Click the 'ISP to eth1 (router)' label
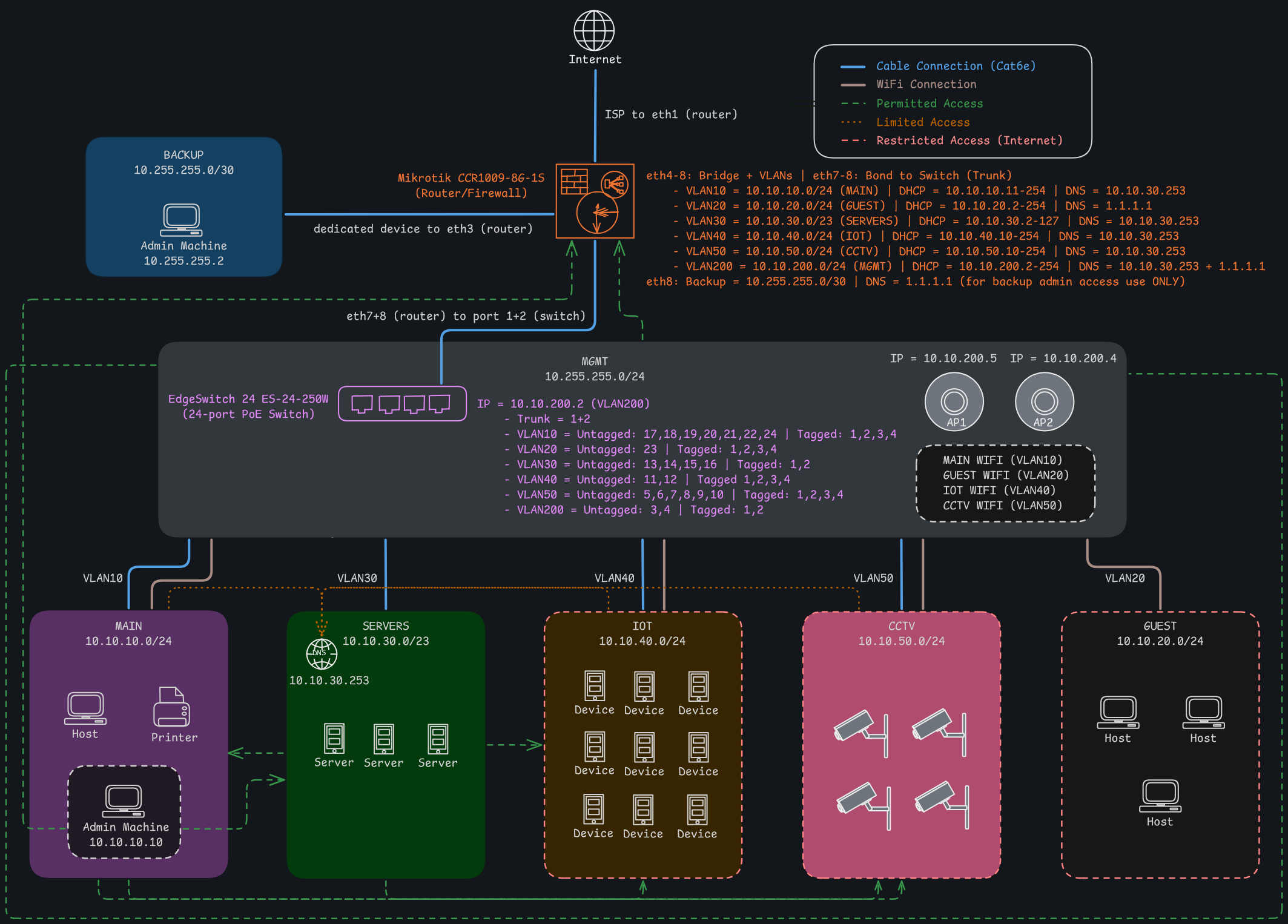The width and height of the screenshot is (1288, 924). click(671, 114)
